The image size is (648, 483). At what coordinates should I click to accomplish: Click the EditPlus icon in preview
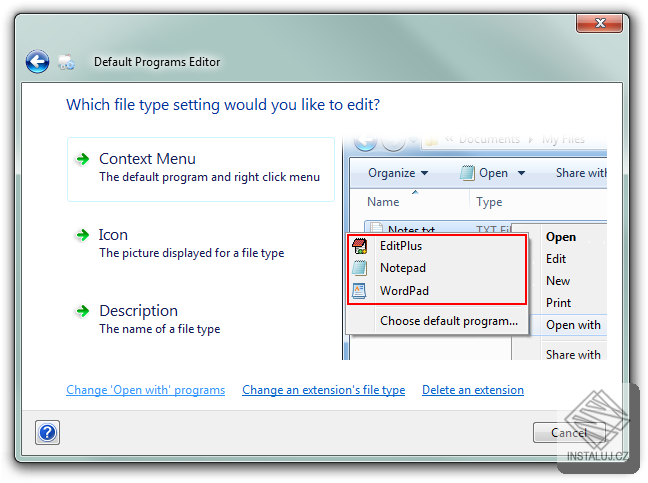360,245
